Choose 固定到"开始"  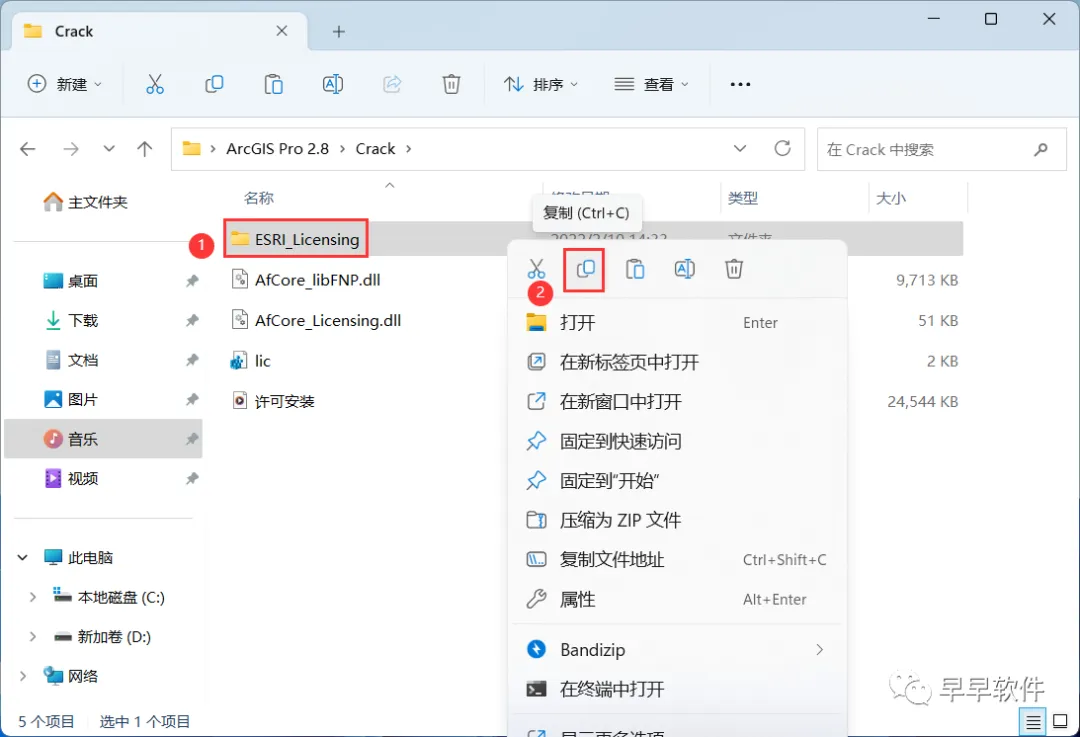click(x=677, y=481)
